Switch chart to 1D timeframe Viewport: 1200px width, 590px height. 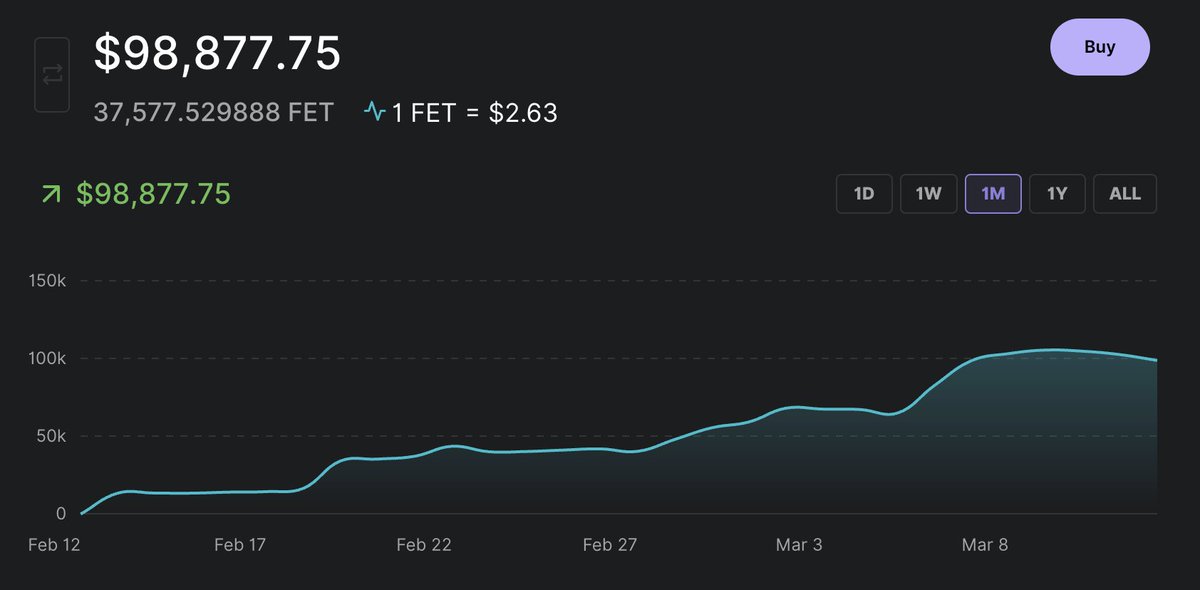tap(863, 193)
